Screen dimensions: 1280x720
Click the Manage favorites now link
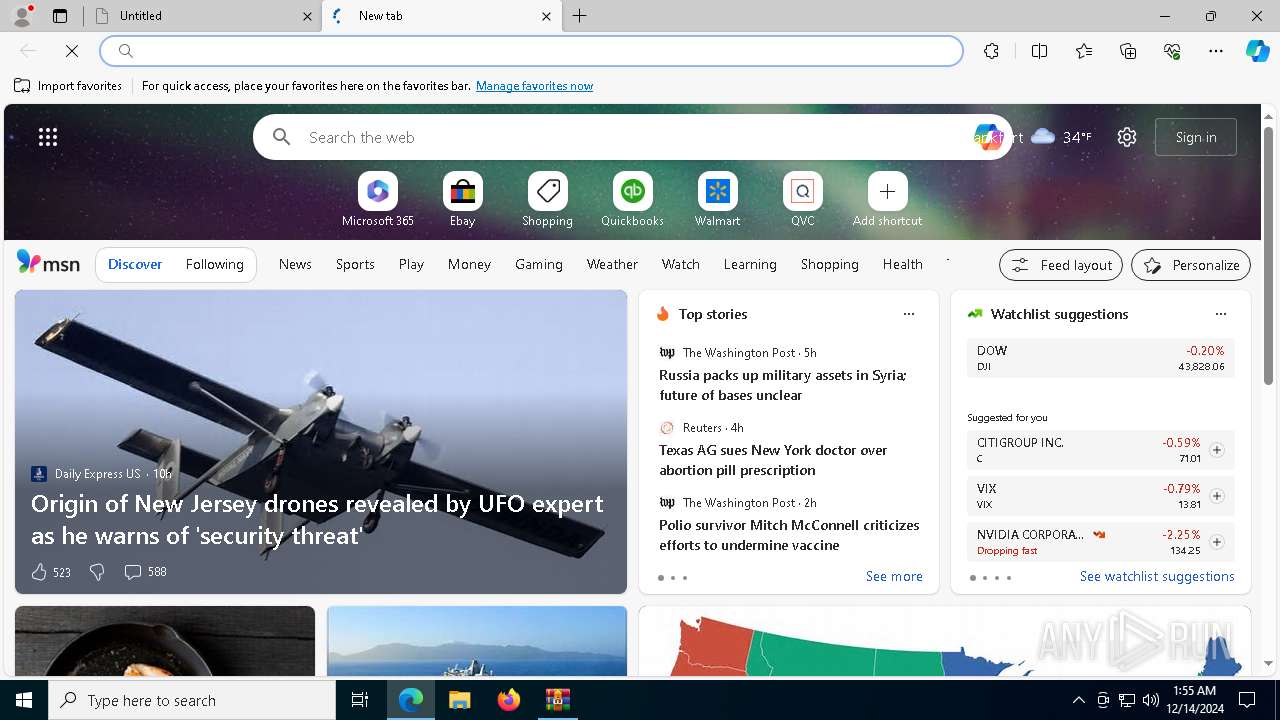click(x=534, y=86)
